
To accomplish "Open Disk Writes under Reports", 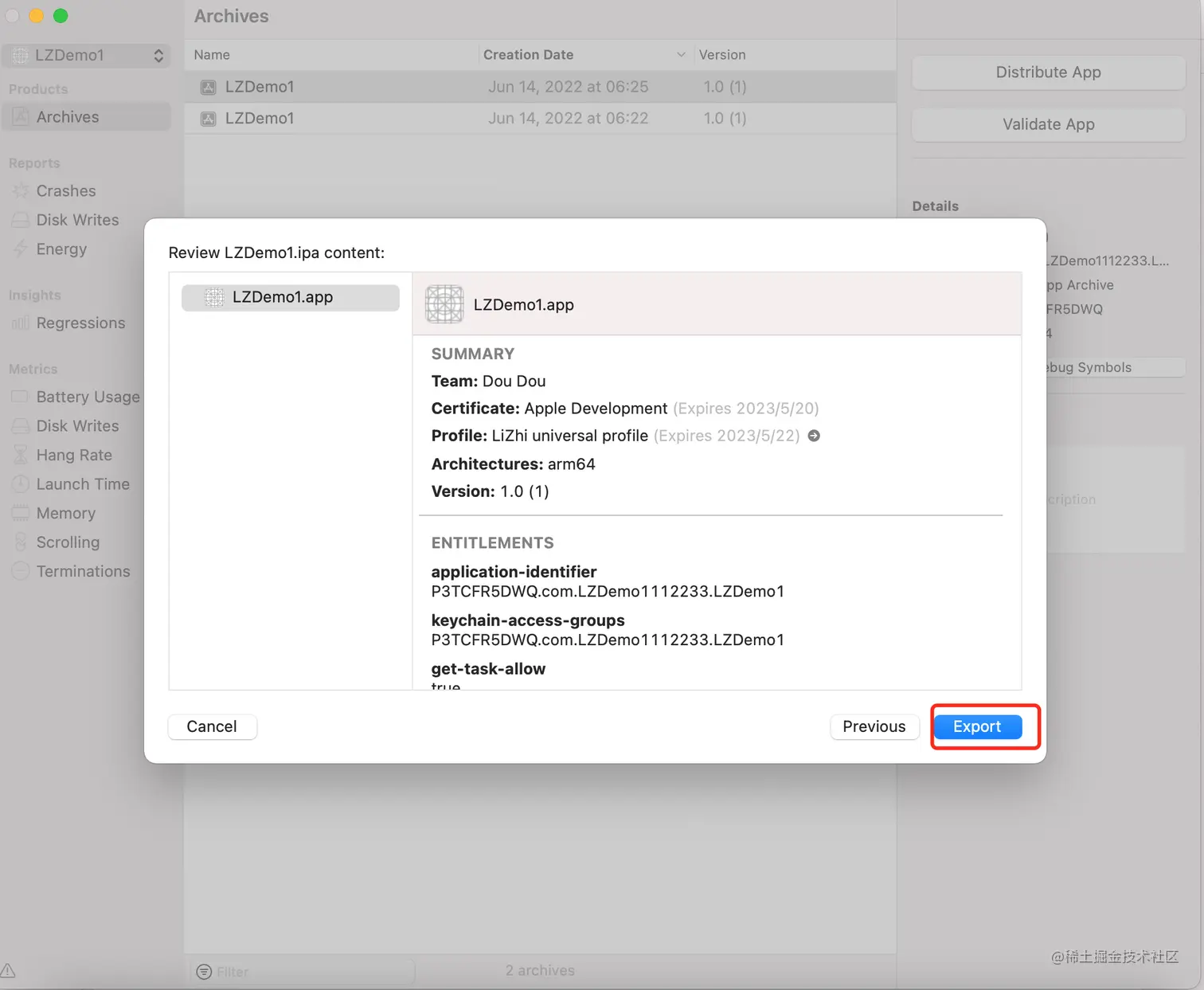I will point(77,220).
